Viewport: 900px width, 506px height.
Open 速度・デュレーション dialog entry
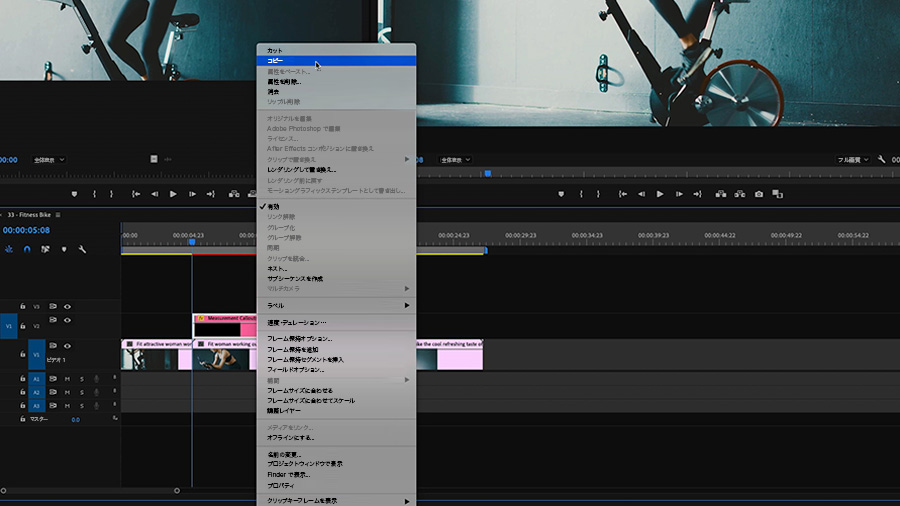(x=336, y=322)
